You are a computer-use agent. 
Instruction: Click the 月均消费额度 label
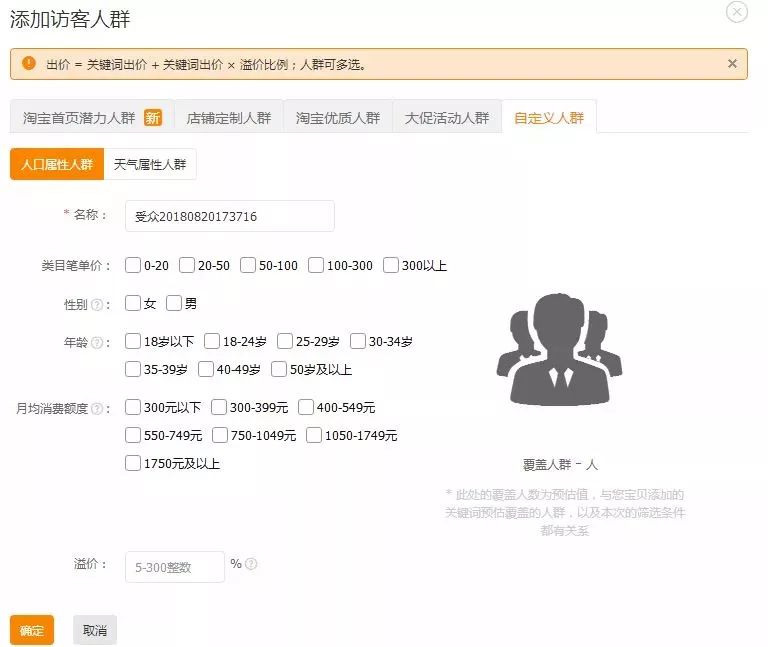tap(52, 408)
